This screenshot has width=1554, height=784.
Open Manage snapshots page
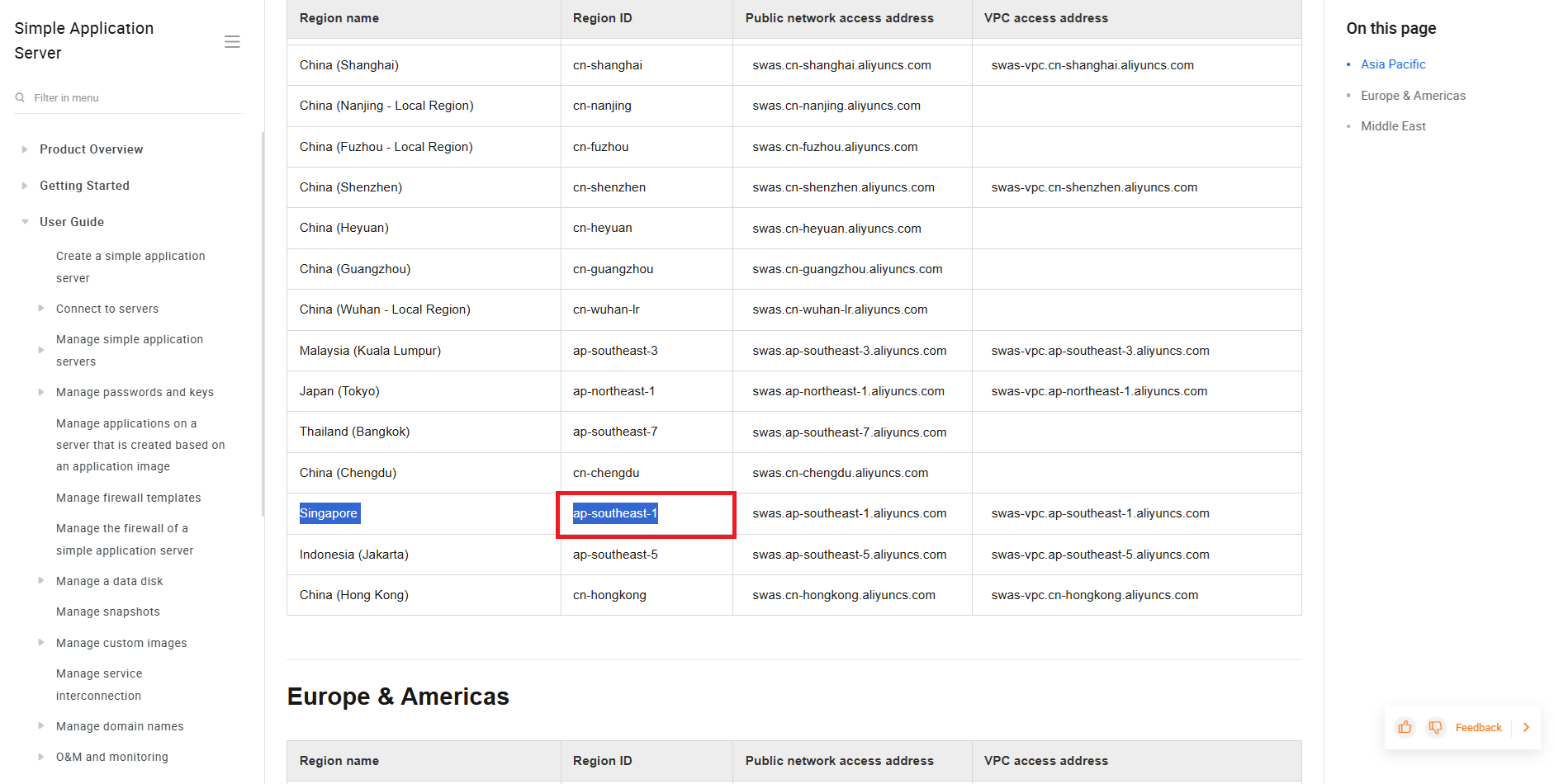[108, 612]
